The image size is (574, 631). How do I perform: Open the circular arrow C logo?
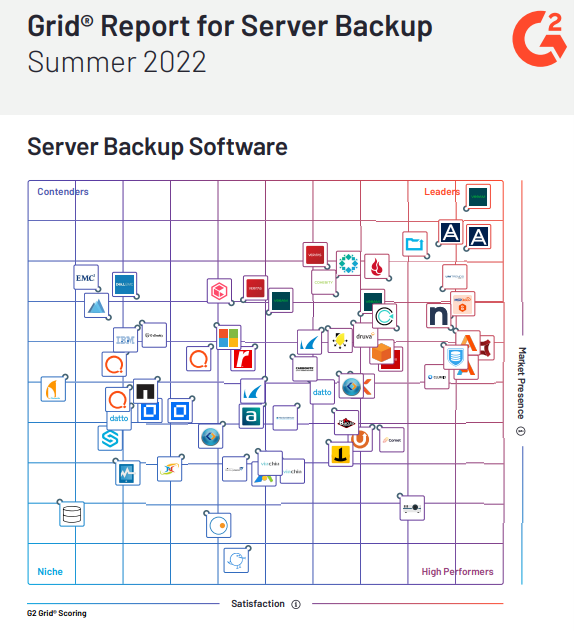[x=385, y=316]
